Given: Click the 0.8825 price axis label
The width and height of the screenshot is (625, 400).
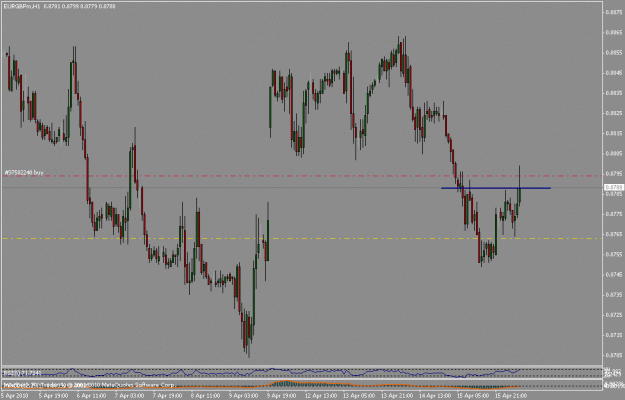Looking at the screenshot, I should pos(614,113).
